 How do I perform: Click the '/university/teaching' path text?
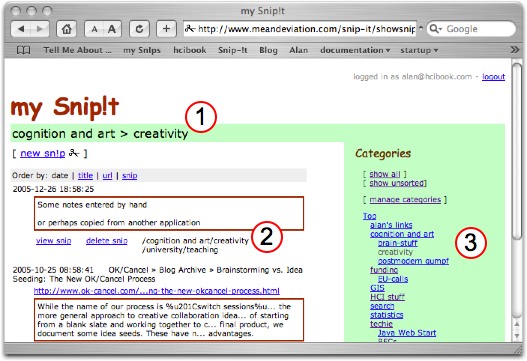pos(180,250)
